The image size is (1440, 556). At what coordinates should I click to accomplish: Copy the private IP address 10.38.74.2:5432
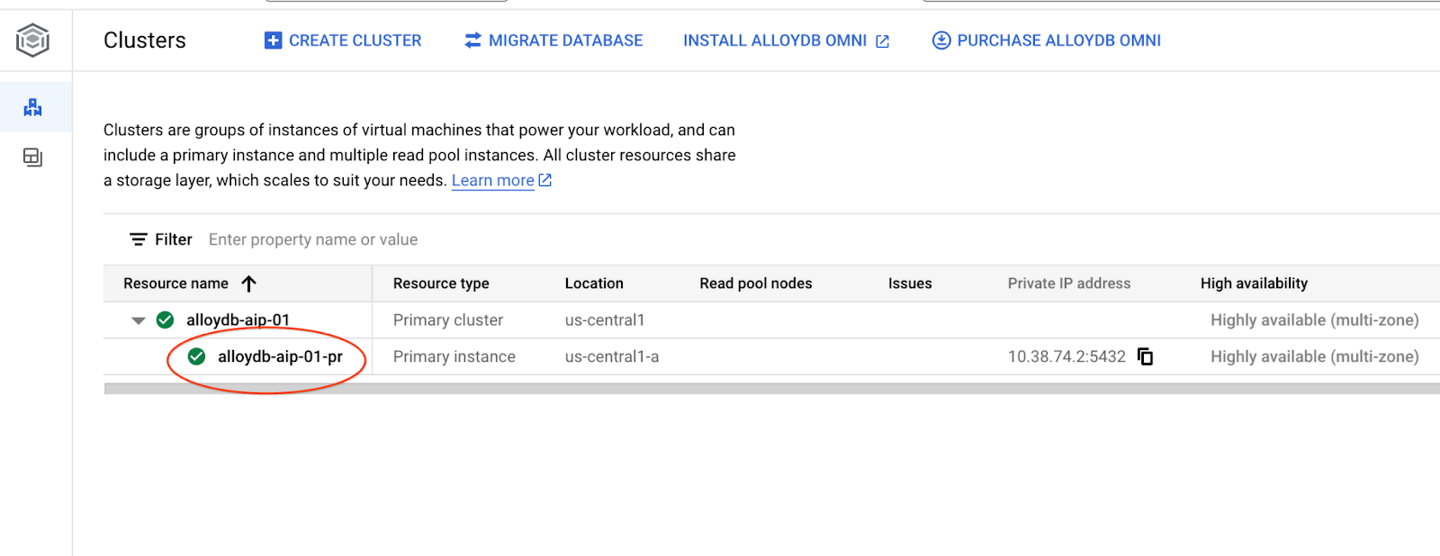tap(1145, 357)
